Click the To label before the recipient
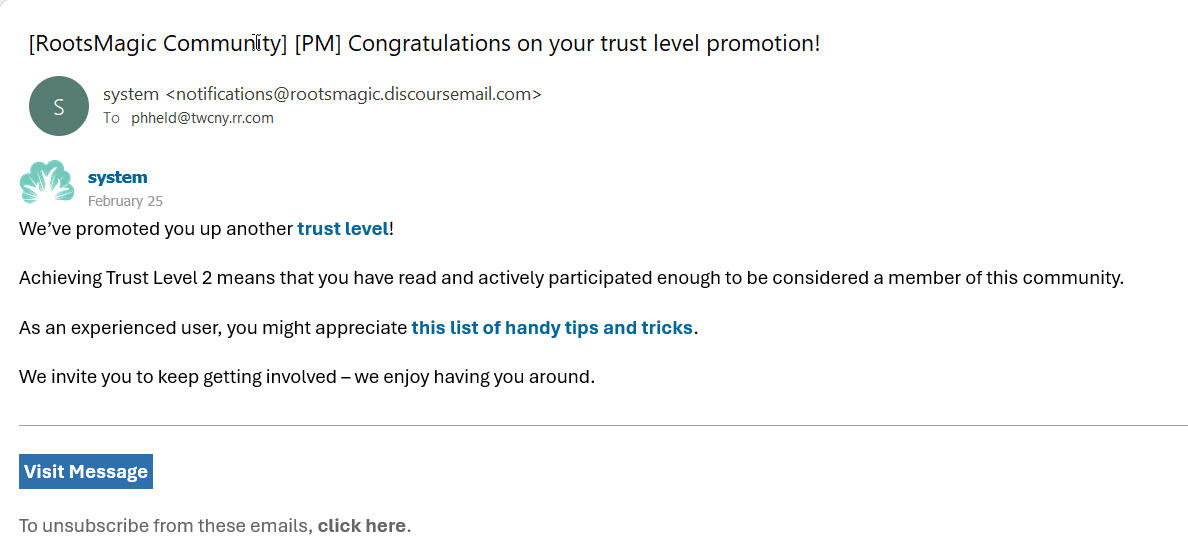Image resolution: width=1188 pixels, height=553 pixels. pos(111,118)
